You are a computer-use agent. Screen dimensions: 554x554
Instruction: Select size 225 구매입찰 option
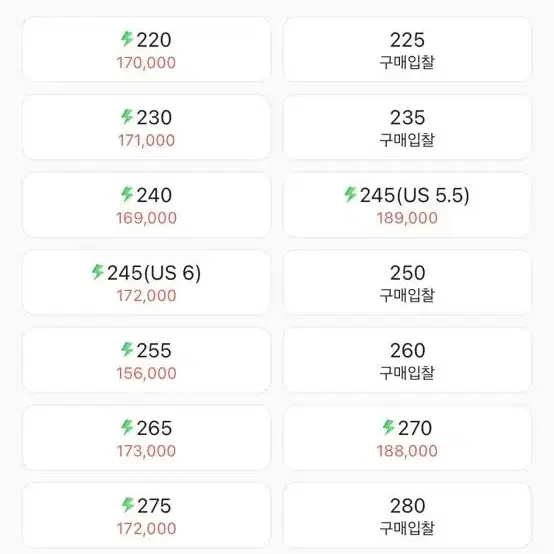point(407,49)
